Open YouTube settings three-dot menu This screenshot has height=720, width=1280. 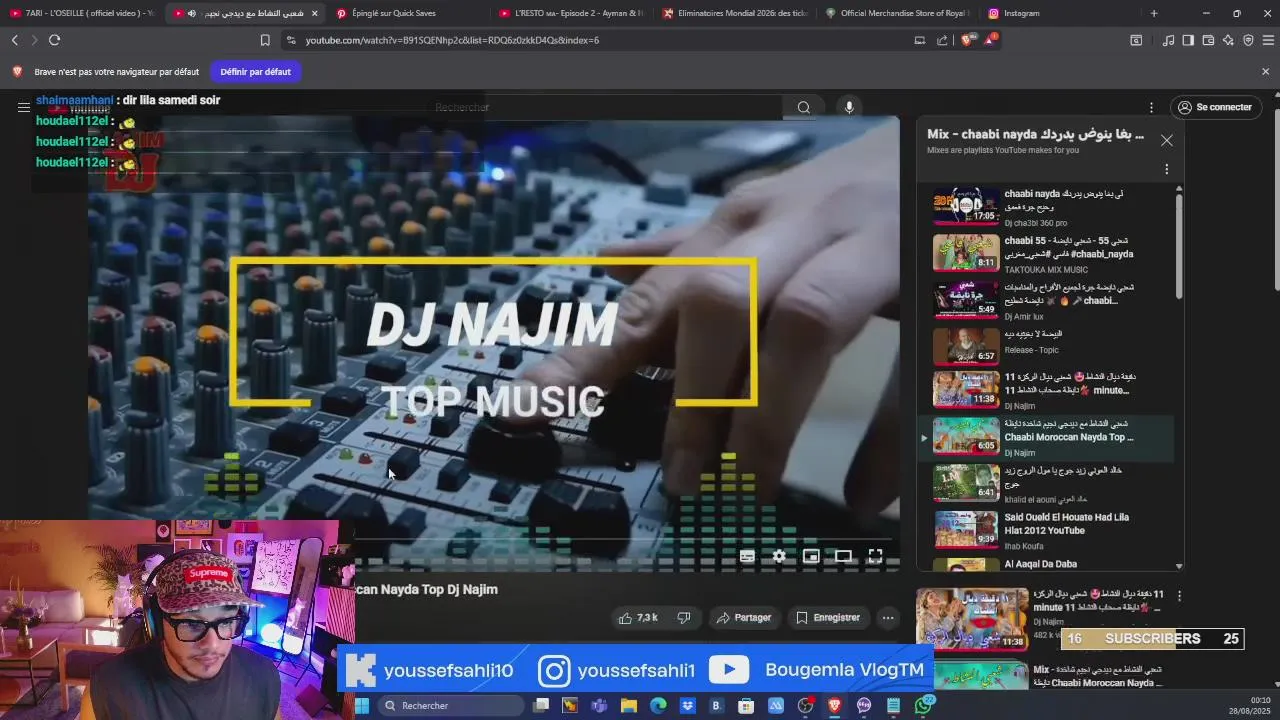[1151, 107]
